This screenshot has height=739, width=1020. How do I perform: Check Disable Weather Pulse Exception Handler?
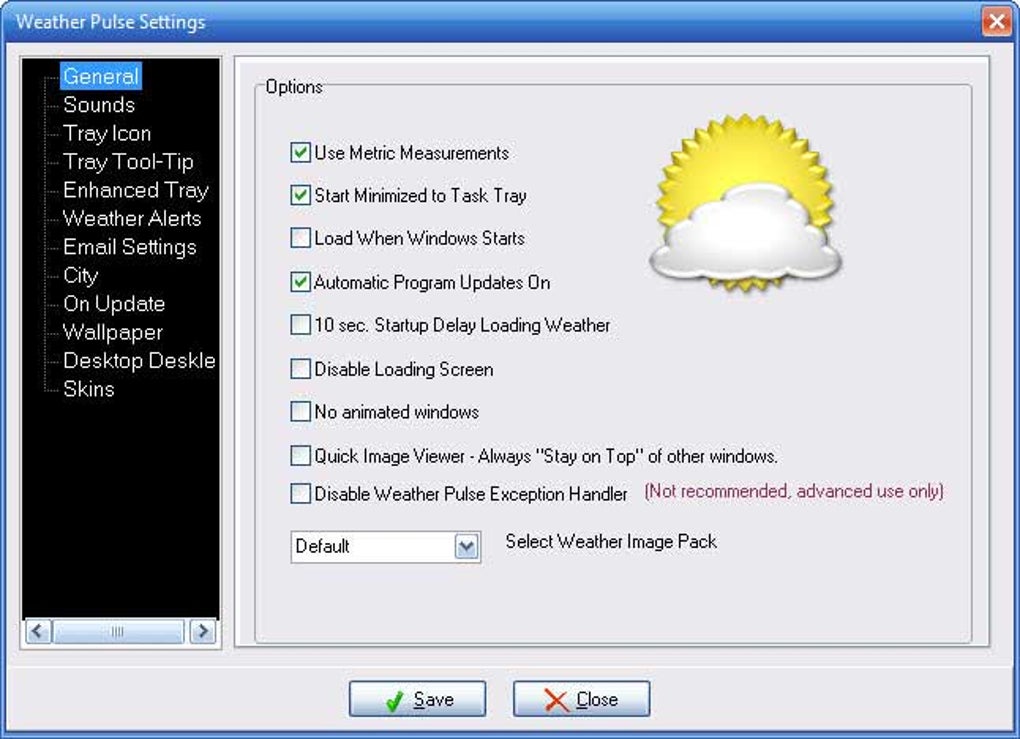[x=300, y=494]
